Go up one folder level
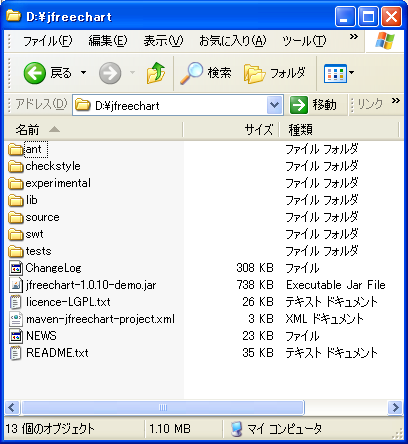 (156, 73)
